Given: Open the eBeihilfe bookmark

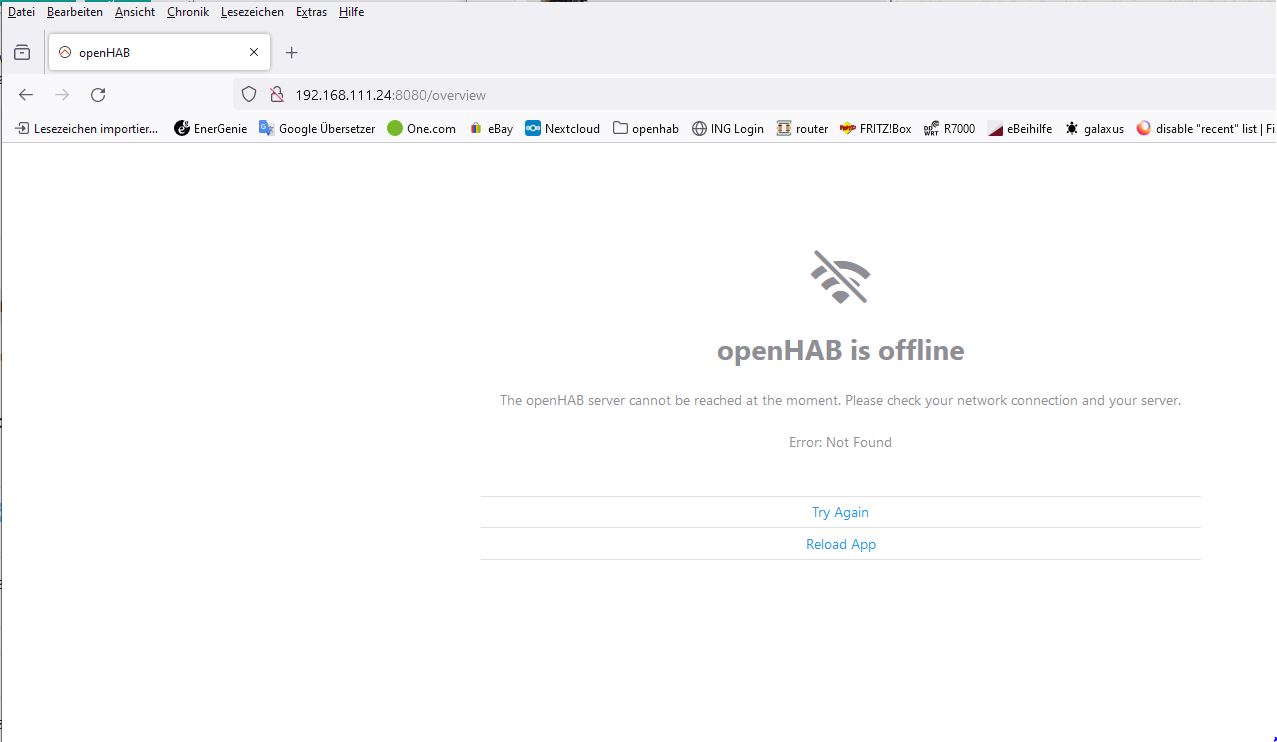Looking at the screenshot, I should (x=1020, y=128).
